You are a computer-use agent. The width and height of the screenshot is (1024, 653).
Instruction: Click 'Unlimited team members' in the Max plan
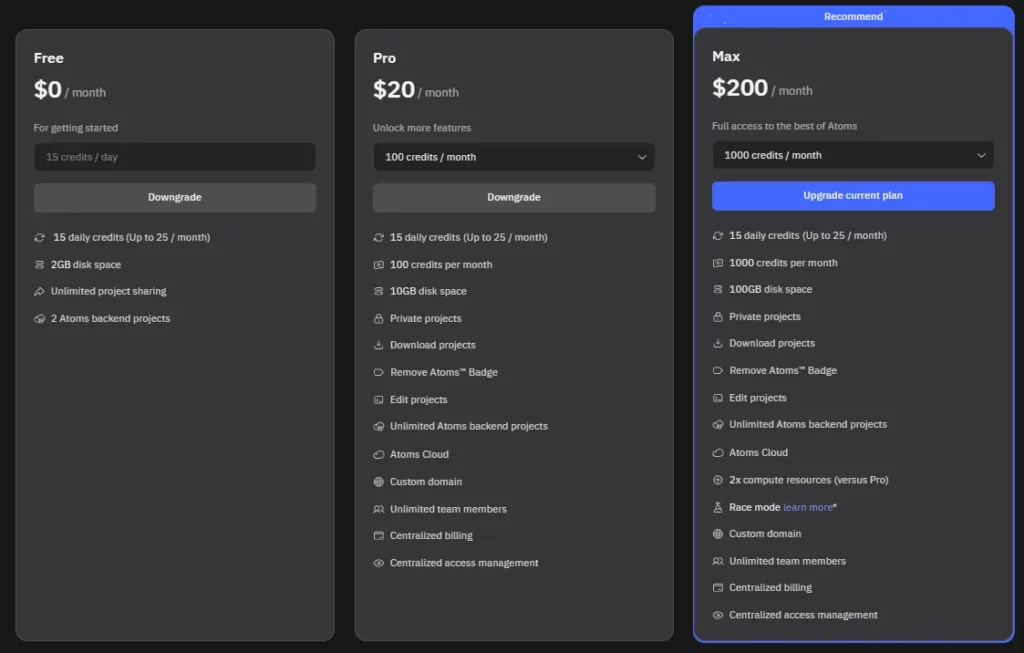click(x=787, y=562)
